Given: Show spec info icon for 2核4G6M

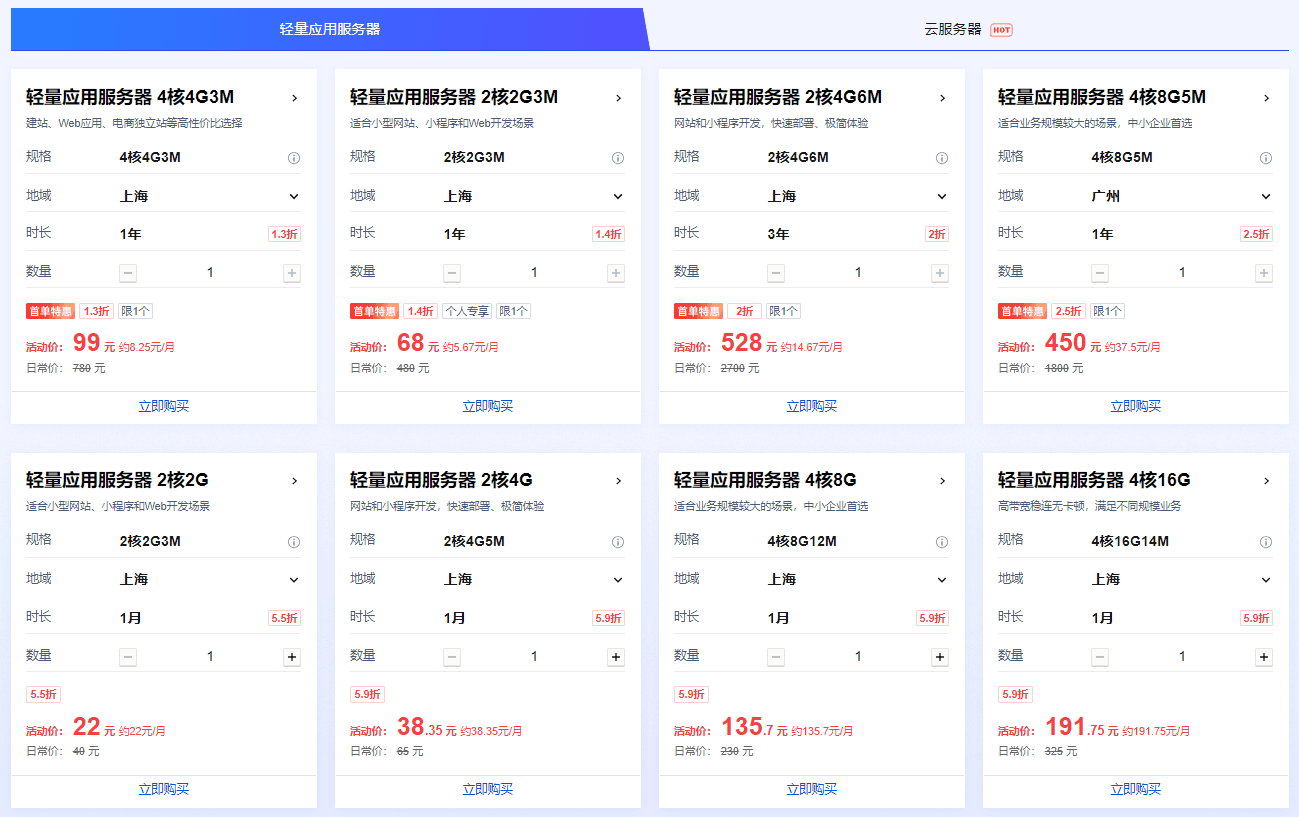Looking at the screenshot, I should tap(942, 158).
